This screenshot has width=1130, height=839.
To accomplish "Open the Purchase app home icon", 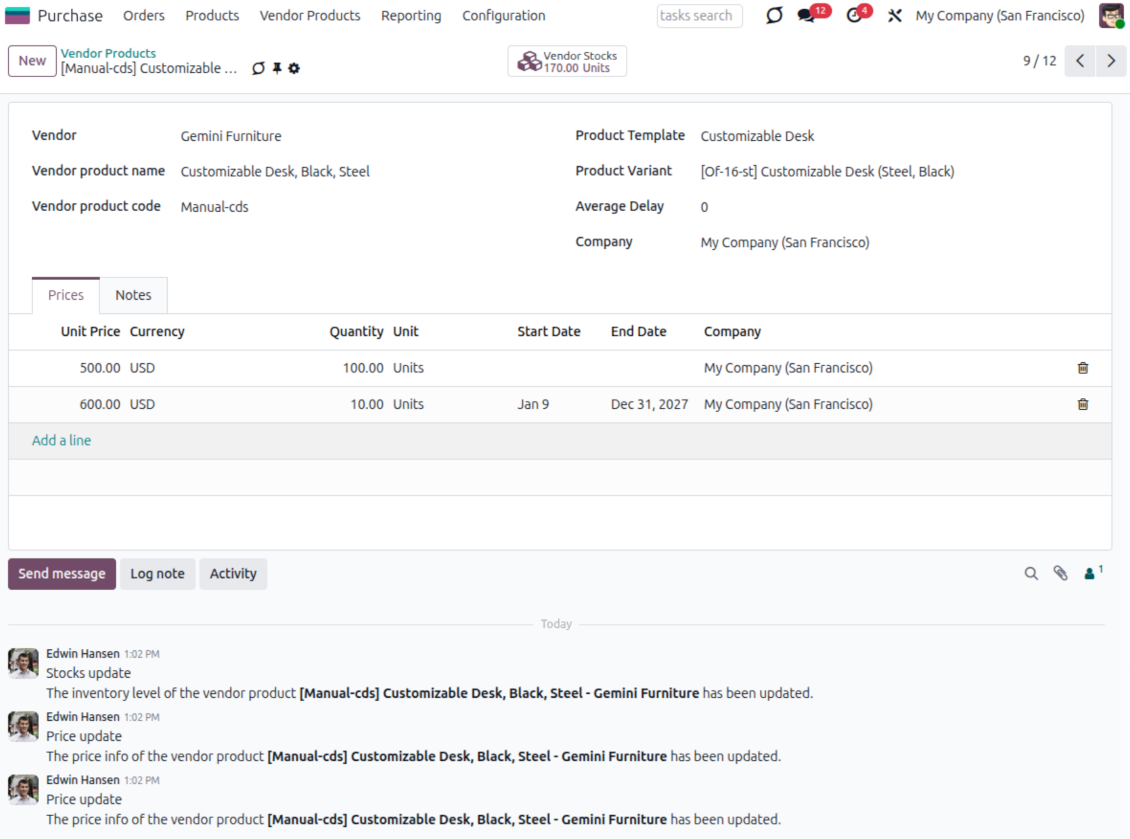I will 18,16.
